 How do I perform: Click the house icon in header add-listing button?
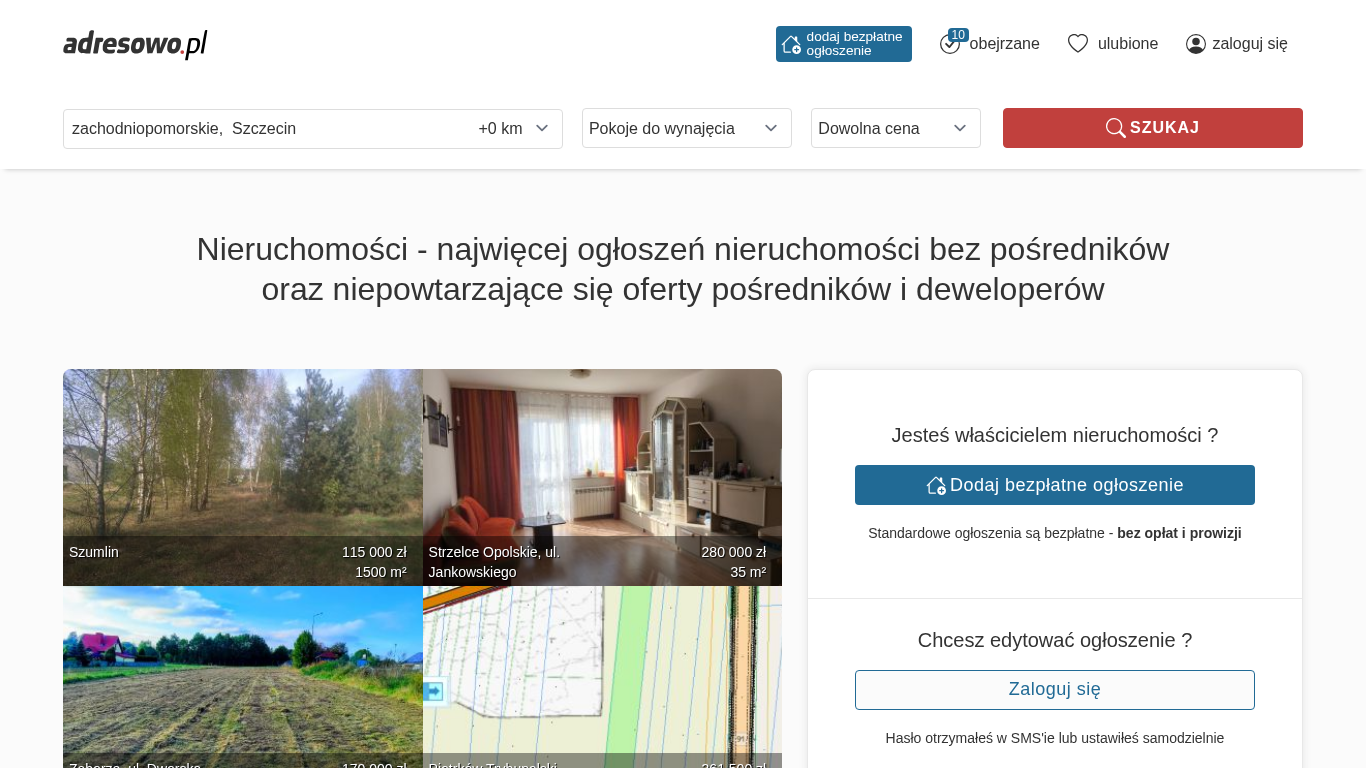click(791, 44)
